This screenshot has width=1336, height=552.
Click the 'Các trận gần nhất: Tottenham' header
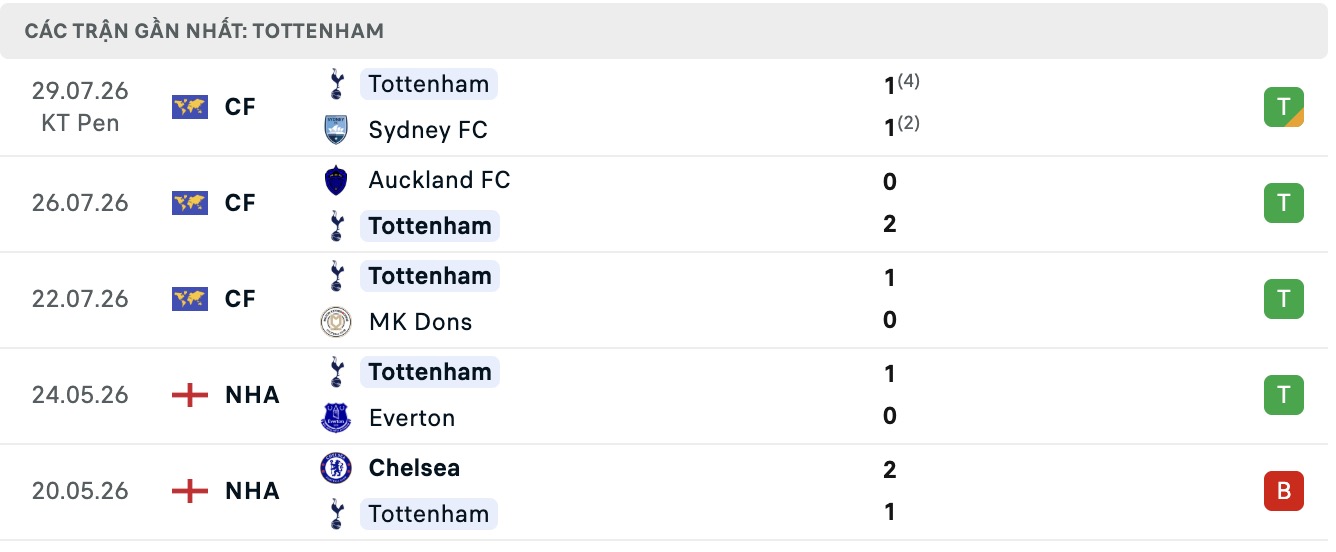coord(204,31)
